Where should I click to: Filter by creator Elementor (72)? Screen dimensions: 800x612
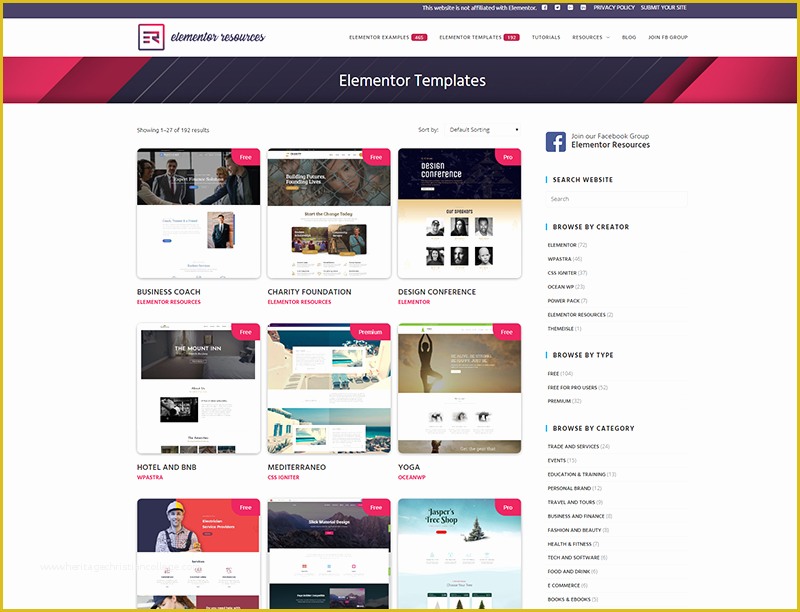(567, 245)
